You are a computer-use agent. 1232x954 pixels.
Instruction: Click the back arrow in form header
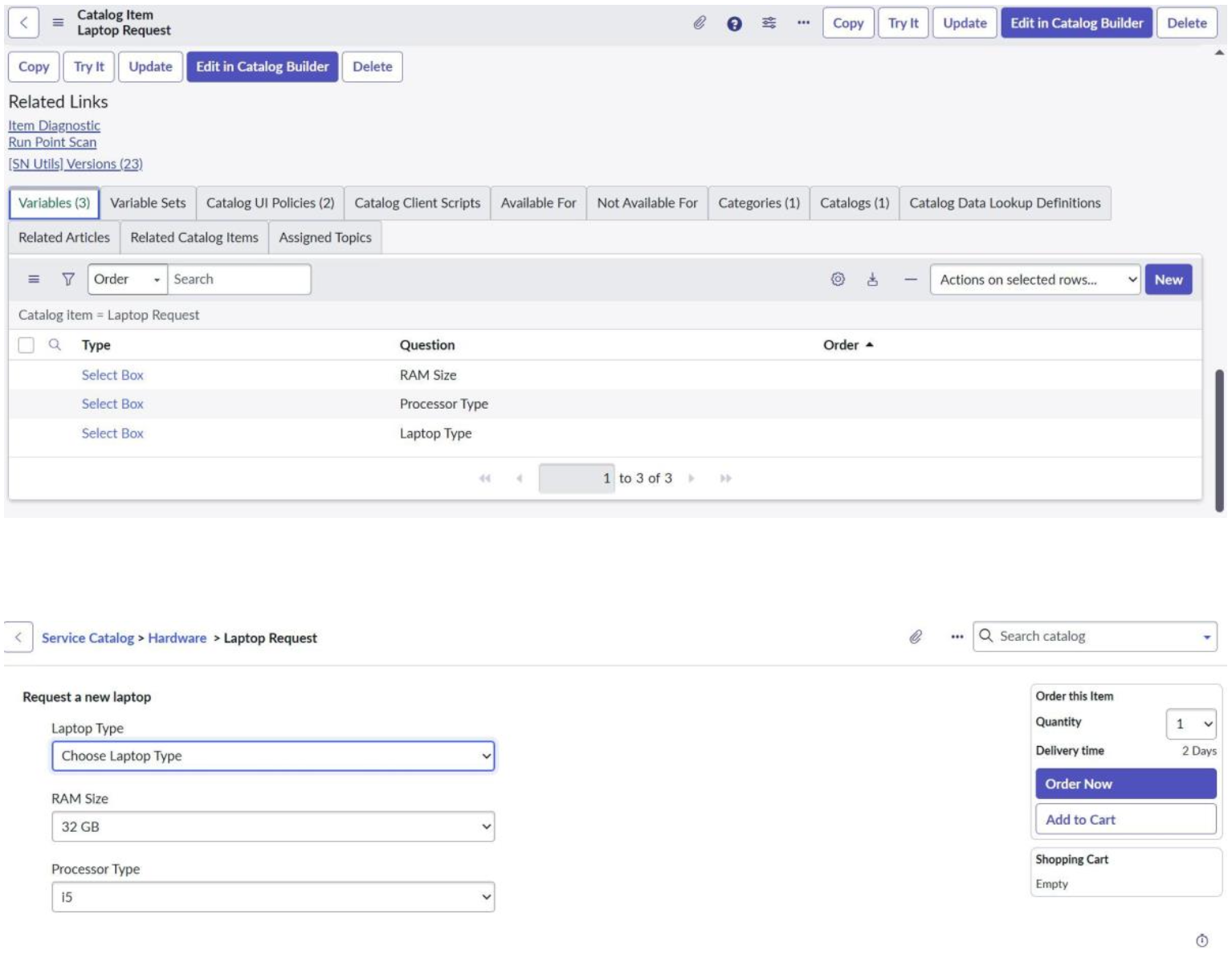pyautogui.click(x=23, y=22)
